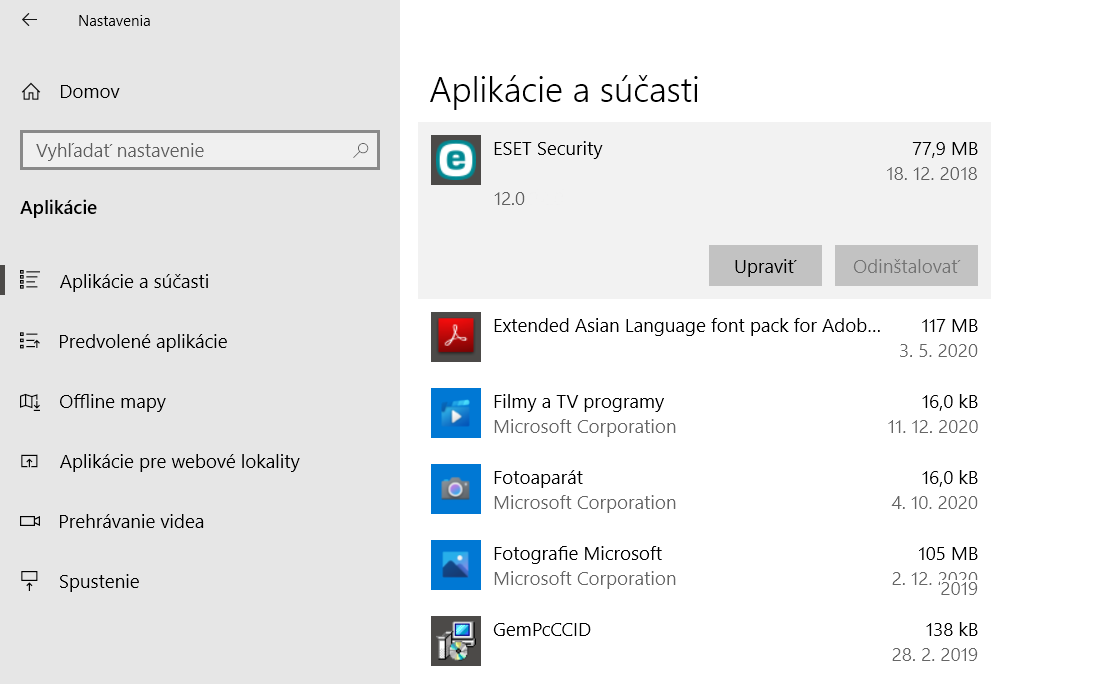
Task: Go to Aplikácie pre webové lokality
Action: (x=179, y=461)
